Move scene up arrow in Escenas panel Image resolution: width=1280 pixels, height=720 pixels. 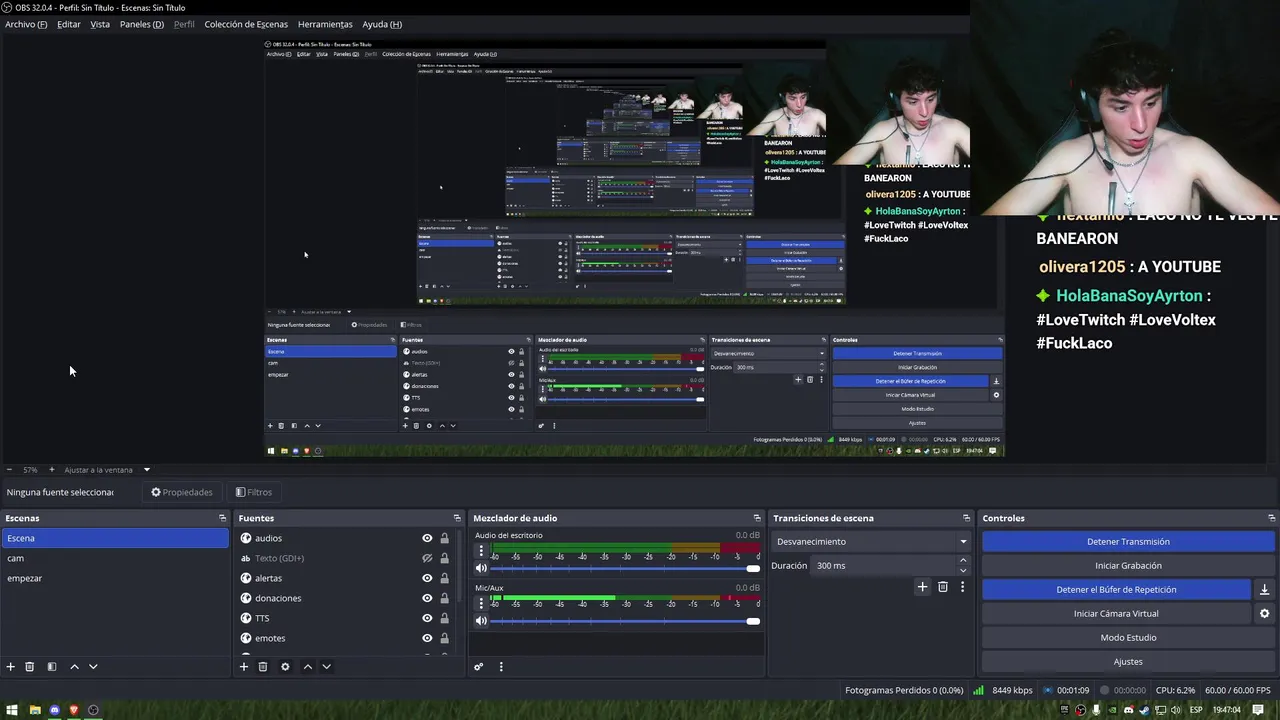point(74,667)
